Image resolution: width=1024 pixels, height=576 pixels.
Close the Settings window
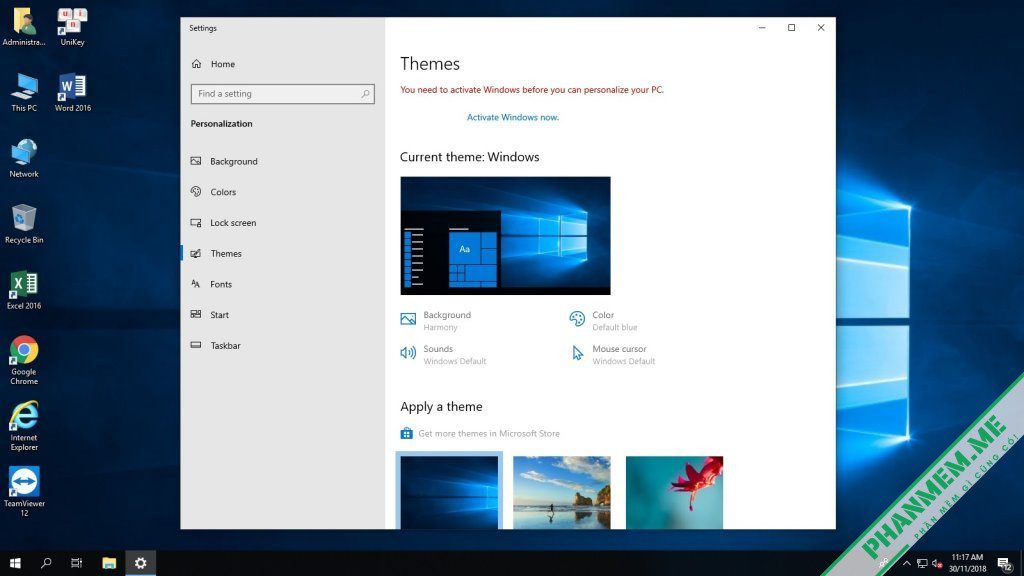coord(821,27)
